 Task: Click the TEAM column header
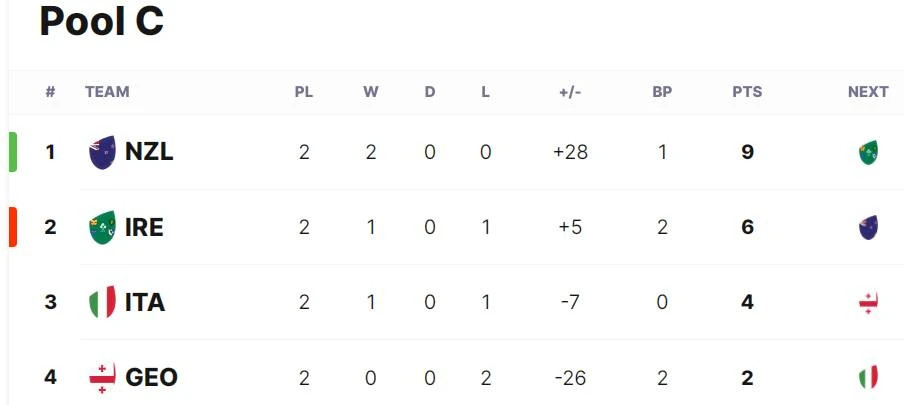[x=107, y=92]
